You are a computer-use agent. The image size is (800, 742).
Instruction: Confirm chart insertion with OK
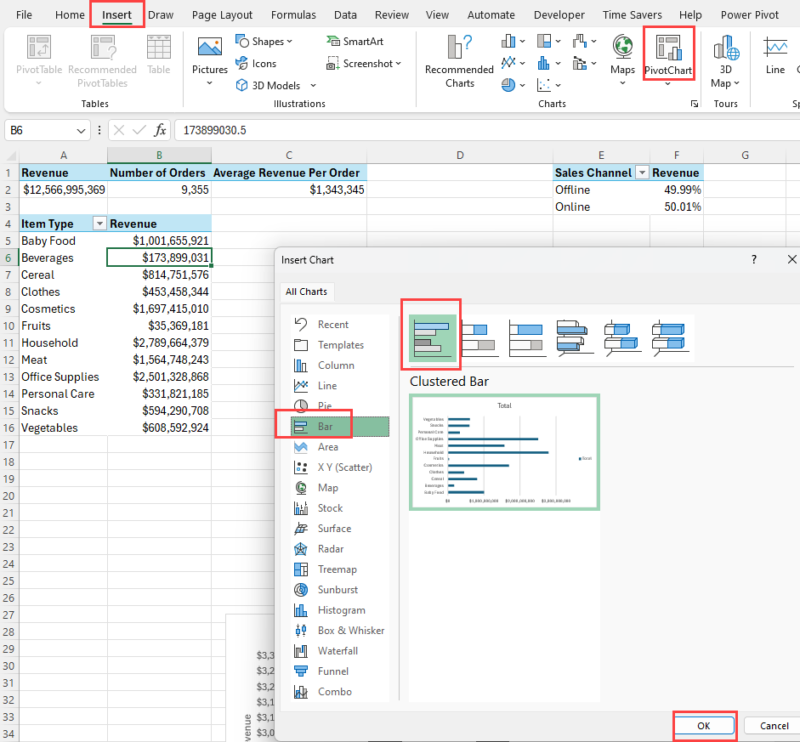pos(704,726)
